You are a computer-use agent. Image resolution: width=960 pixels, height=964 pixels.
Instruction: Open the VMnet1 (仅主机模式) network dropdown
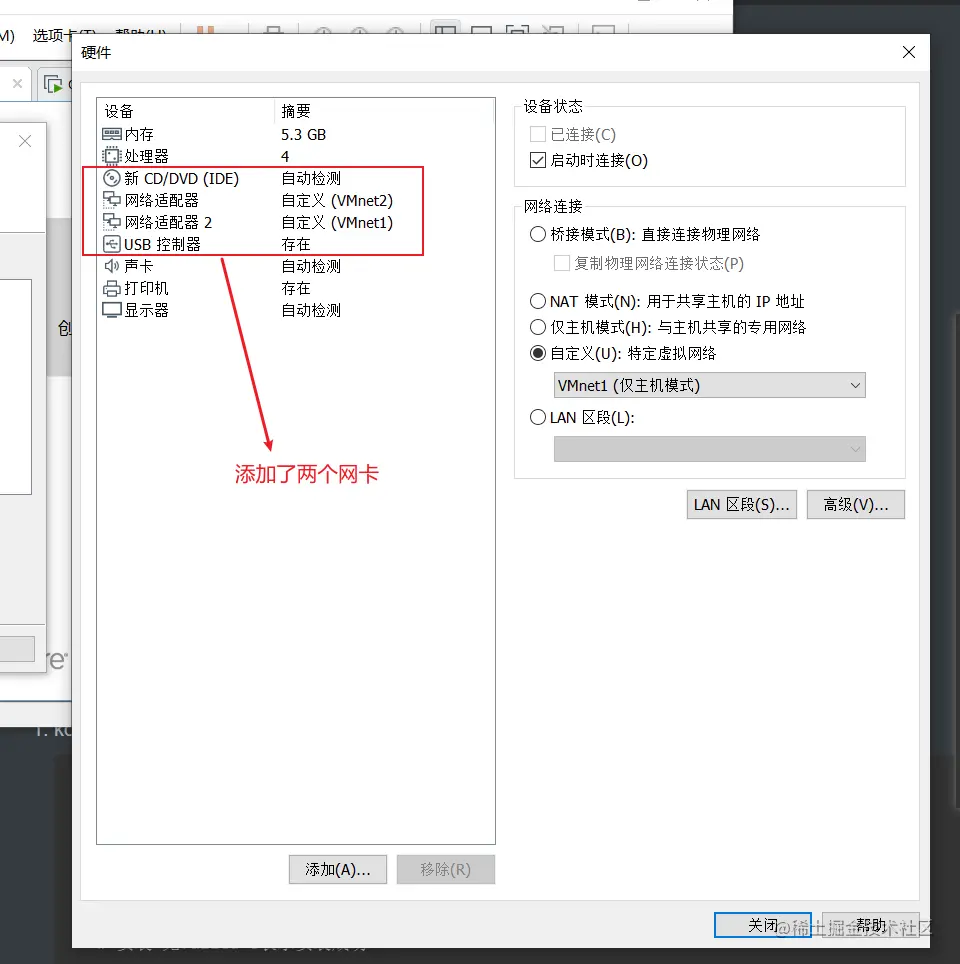(x=709, y=385)
